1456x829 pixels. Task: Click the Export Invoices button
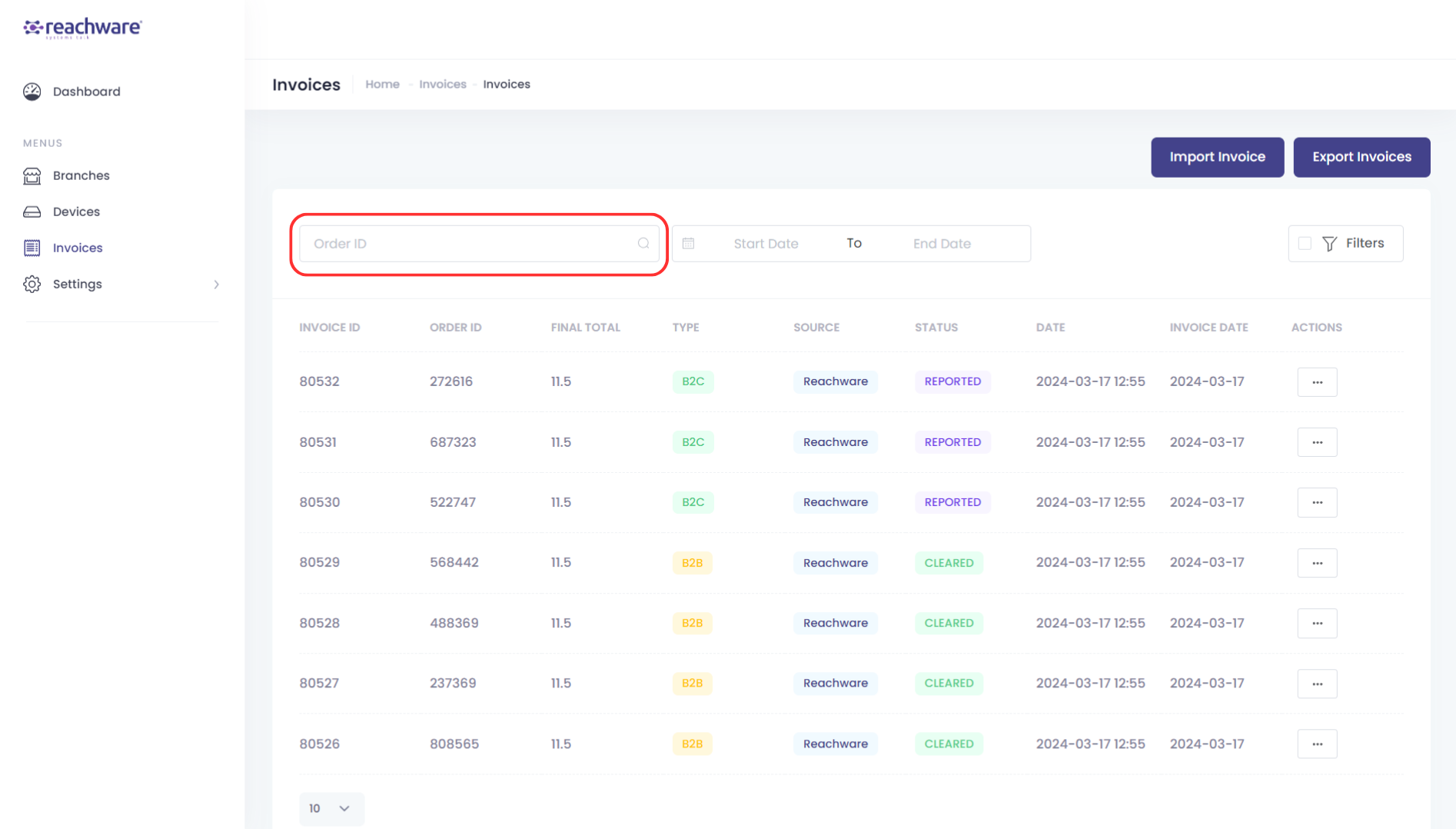(1361, 157)
